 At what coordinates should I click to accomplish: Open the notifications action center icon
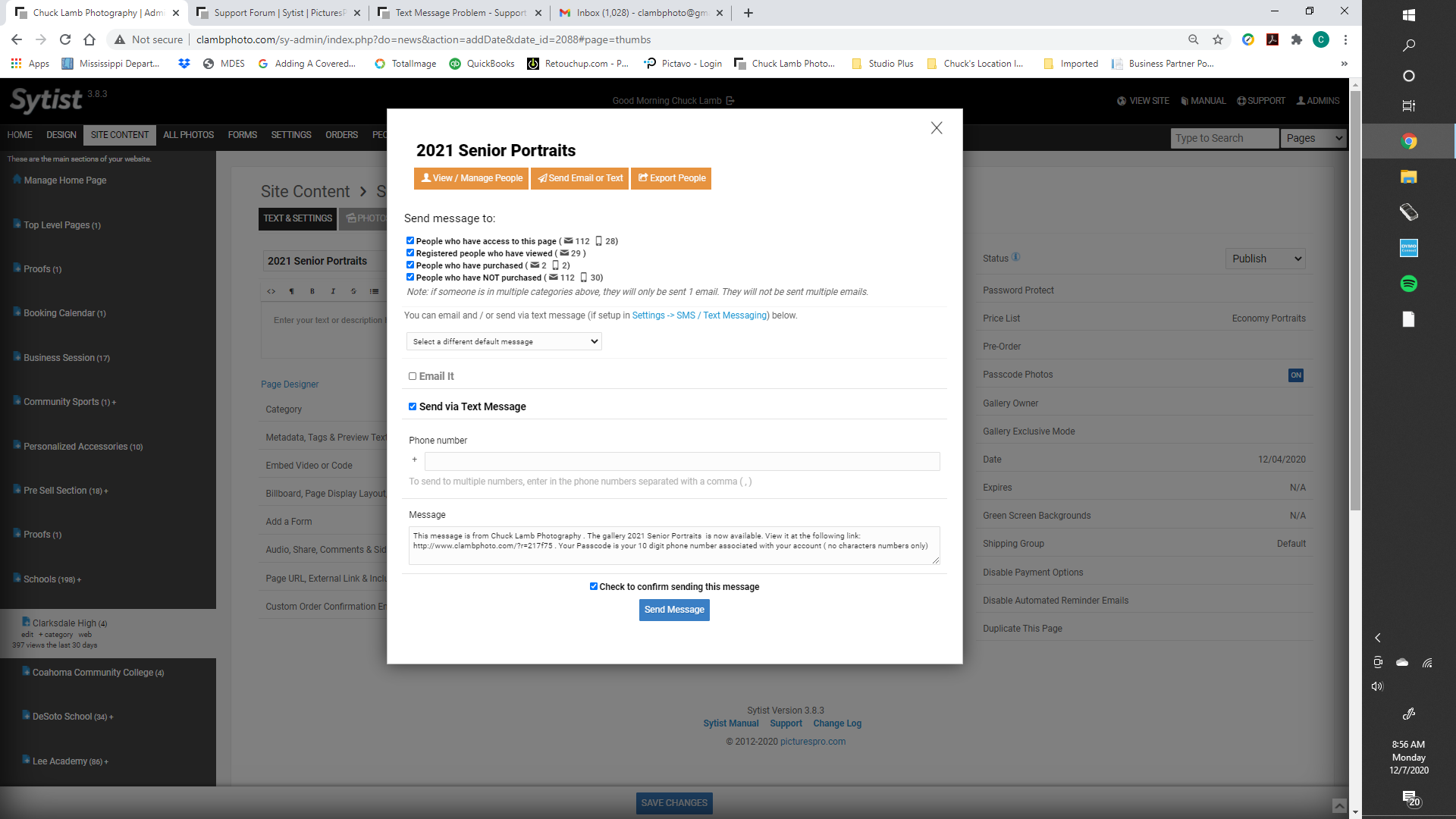1410,798
